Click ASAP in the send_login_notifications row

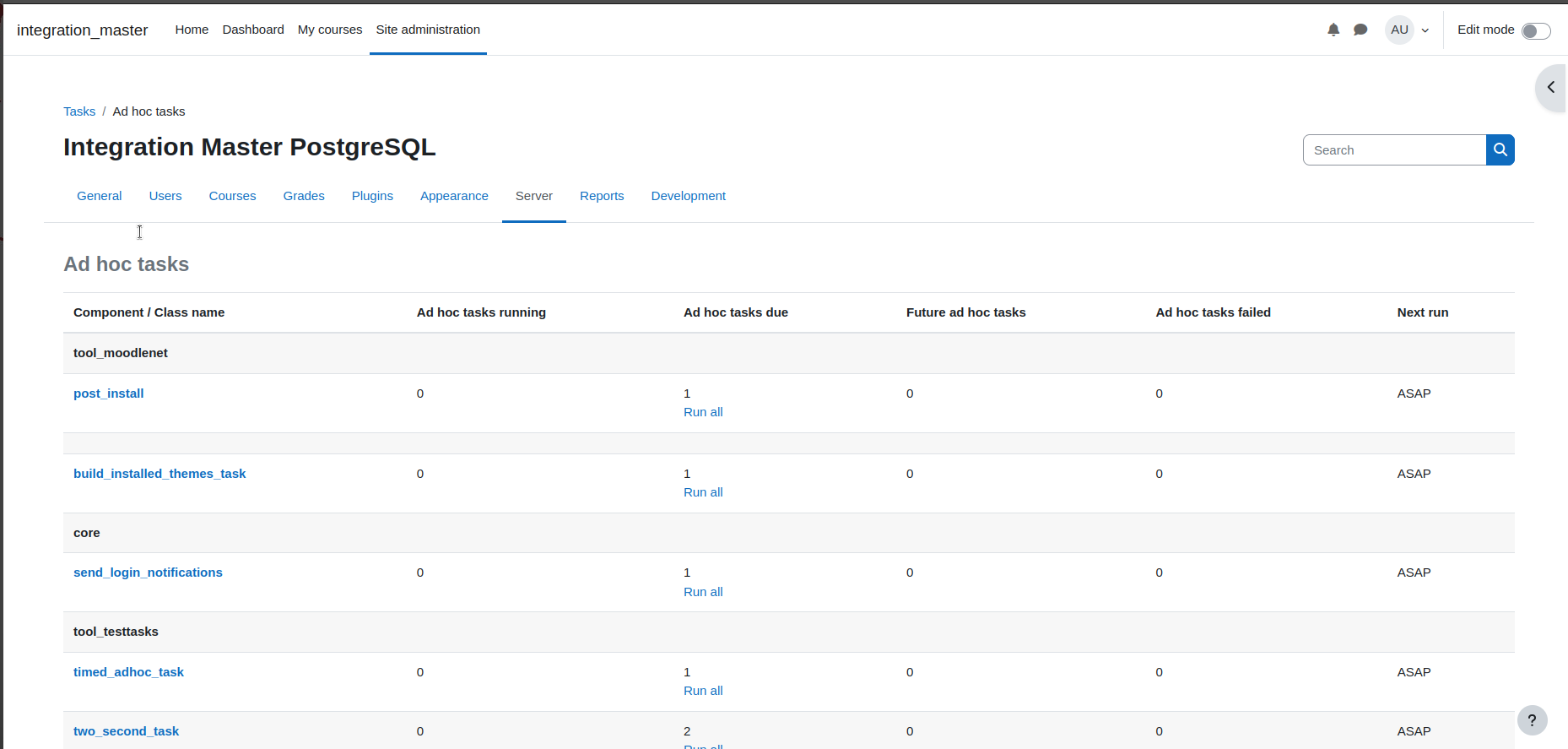pos(1414,573)
